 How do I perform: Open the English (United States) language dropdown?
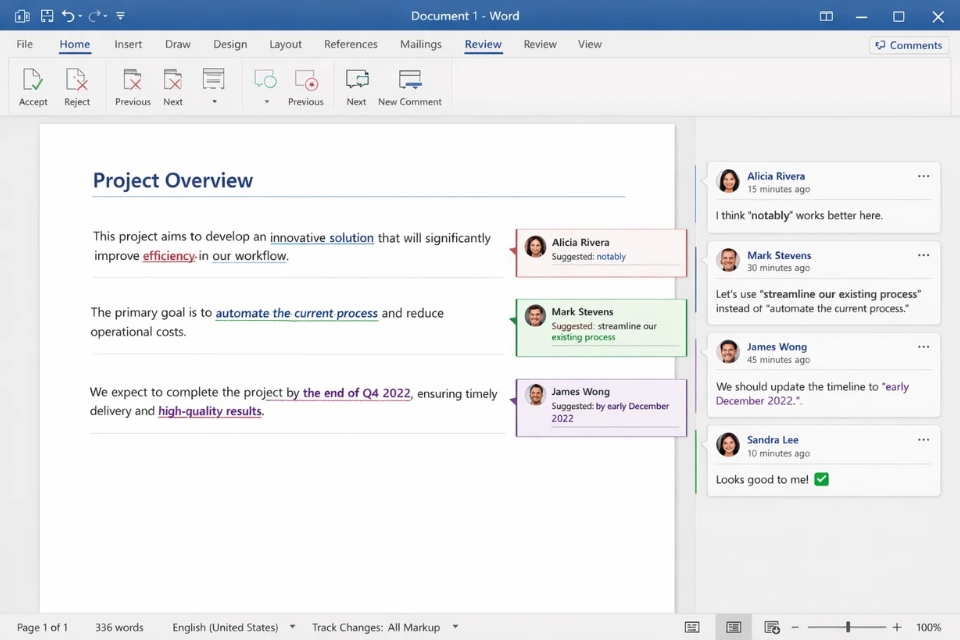[291, 627]
